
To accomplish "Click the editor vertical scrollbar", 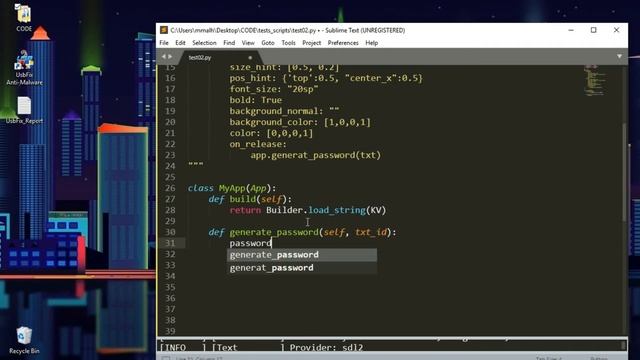I will (624, 171).
